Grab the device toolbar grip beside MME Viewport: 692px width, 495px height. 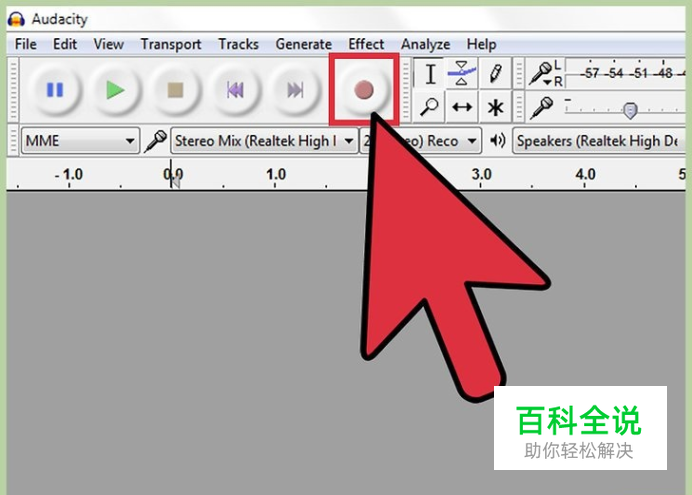pyautogui.click(x=13, y=141)
